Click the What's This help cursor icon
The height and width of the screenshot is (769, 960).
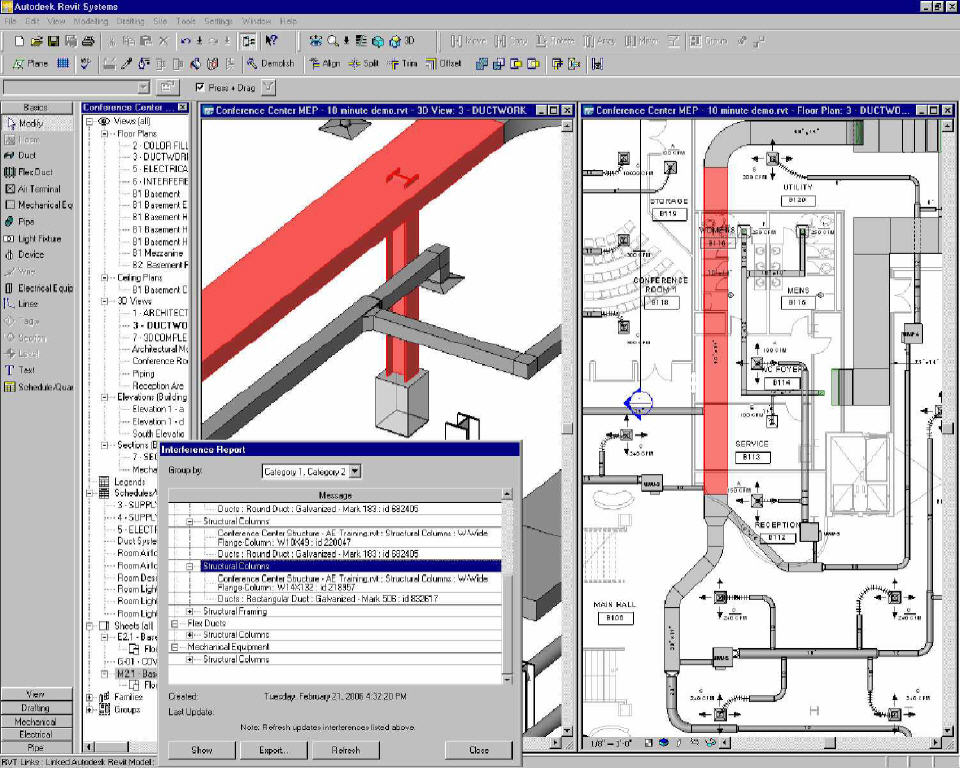(271, 41)
